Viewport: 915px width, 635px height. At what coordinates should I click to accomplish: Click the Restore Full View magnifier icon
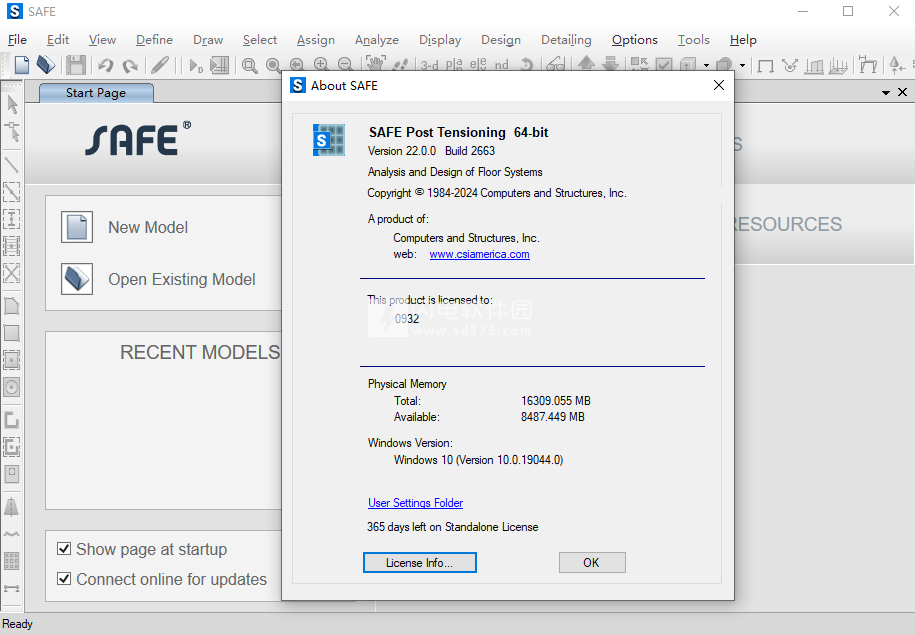point(273,65)
